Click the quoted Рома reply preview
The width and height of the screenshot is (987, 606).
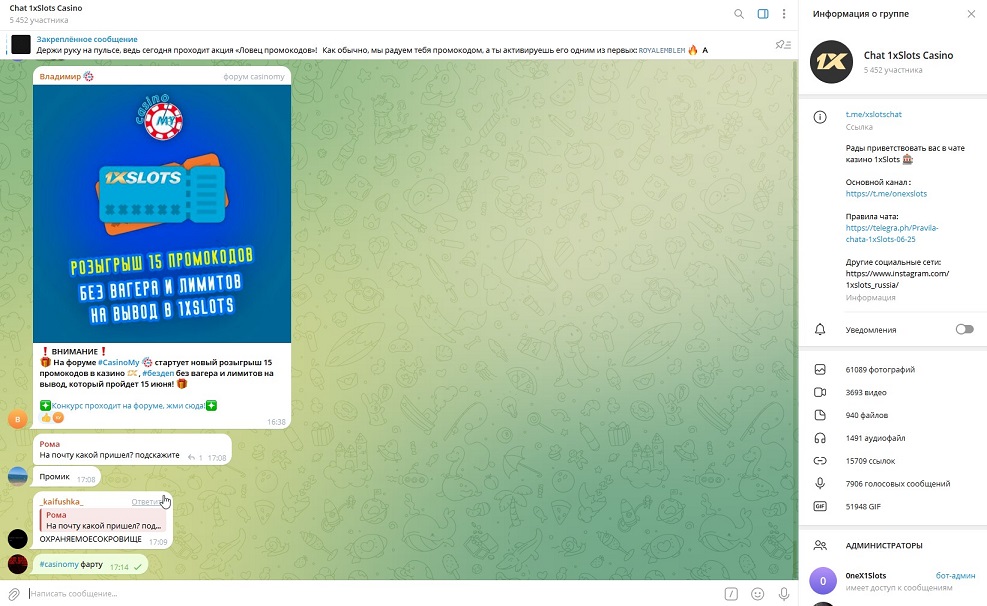tap(104, 520)
